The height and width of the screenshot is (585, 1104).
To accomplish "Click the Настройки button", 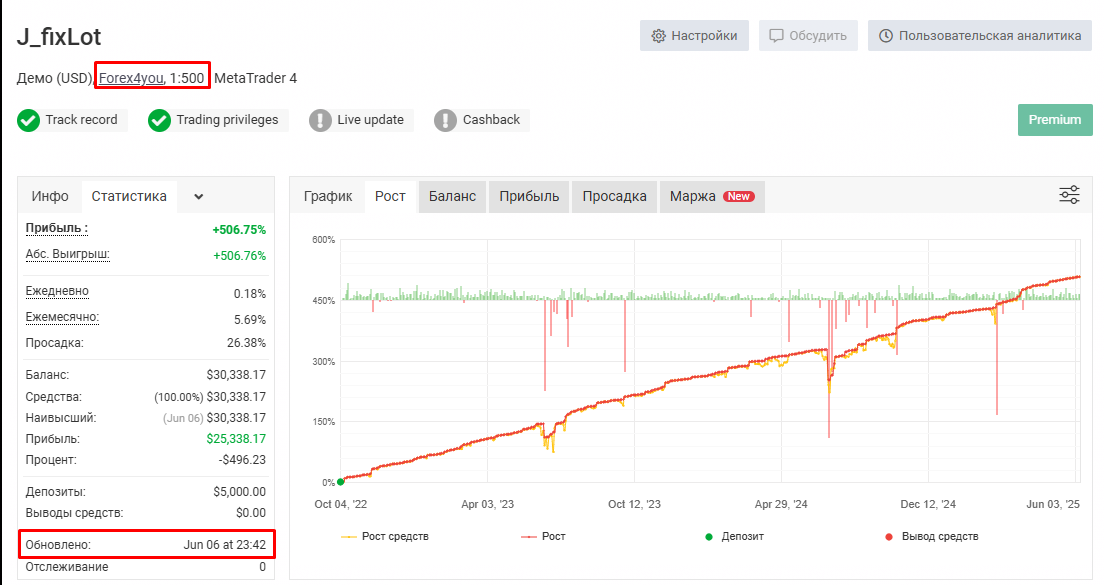I will [x=694, y=36].
